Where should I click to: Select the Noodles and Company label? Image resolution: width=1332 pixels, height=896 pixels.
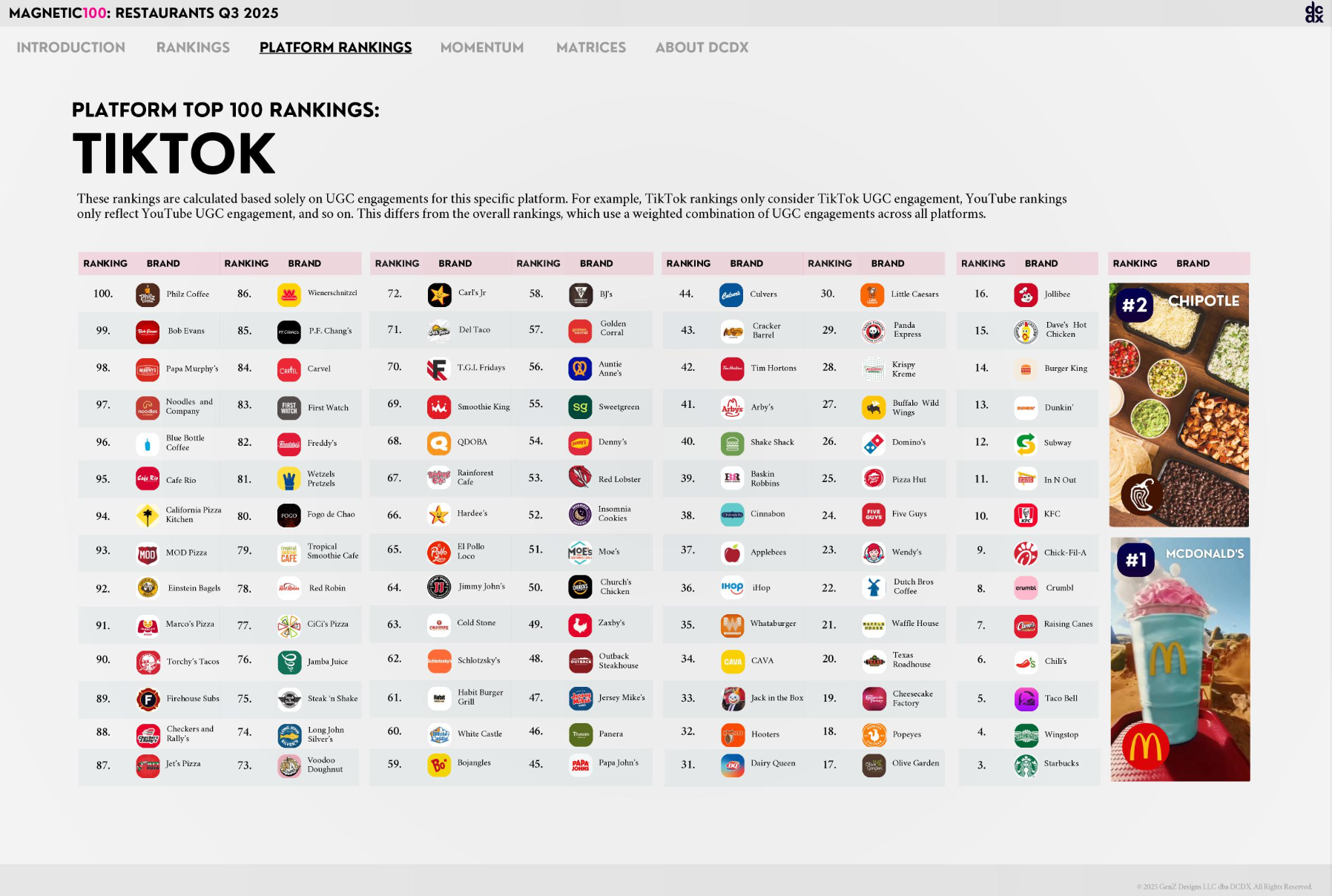click(189, 406)
